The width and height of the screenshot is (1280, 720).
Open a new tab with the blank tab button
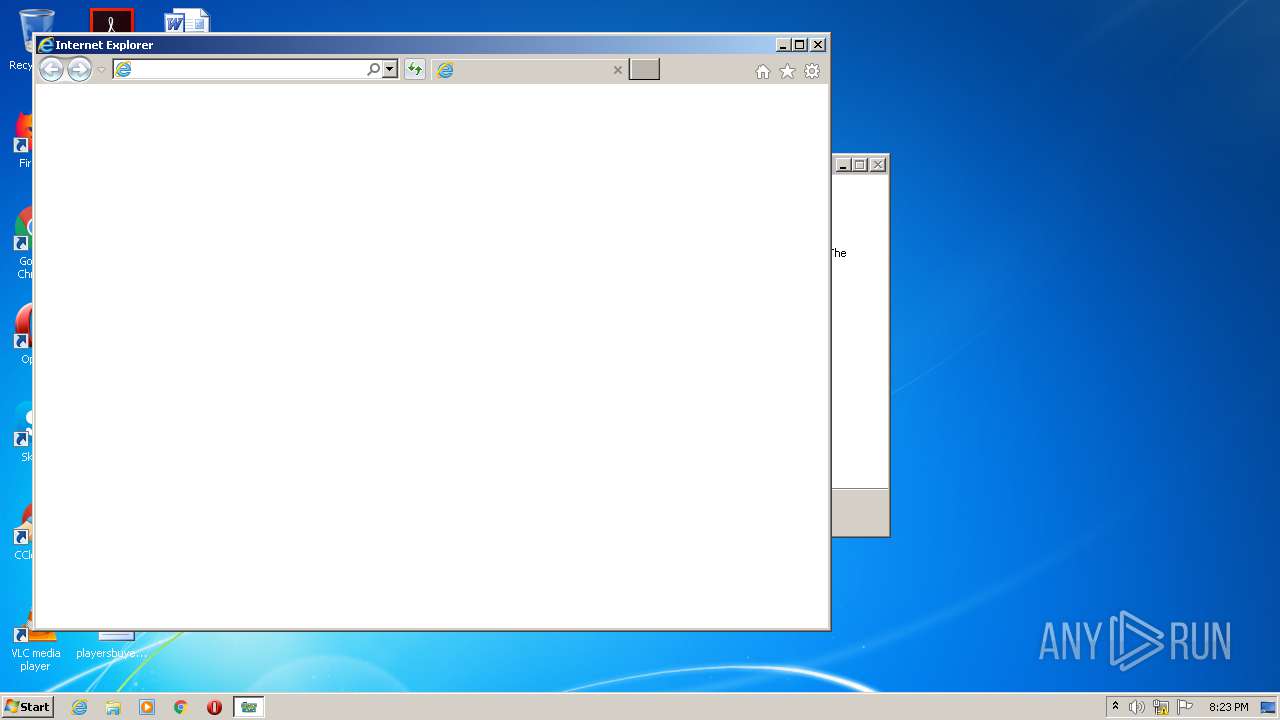point(644,69)
